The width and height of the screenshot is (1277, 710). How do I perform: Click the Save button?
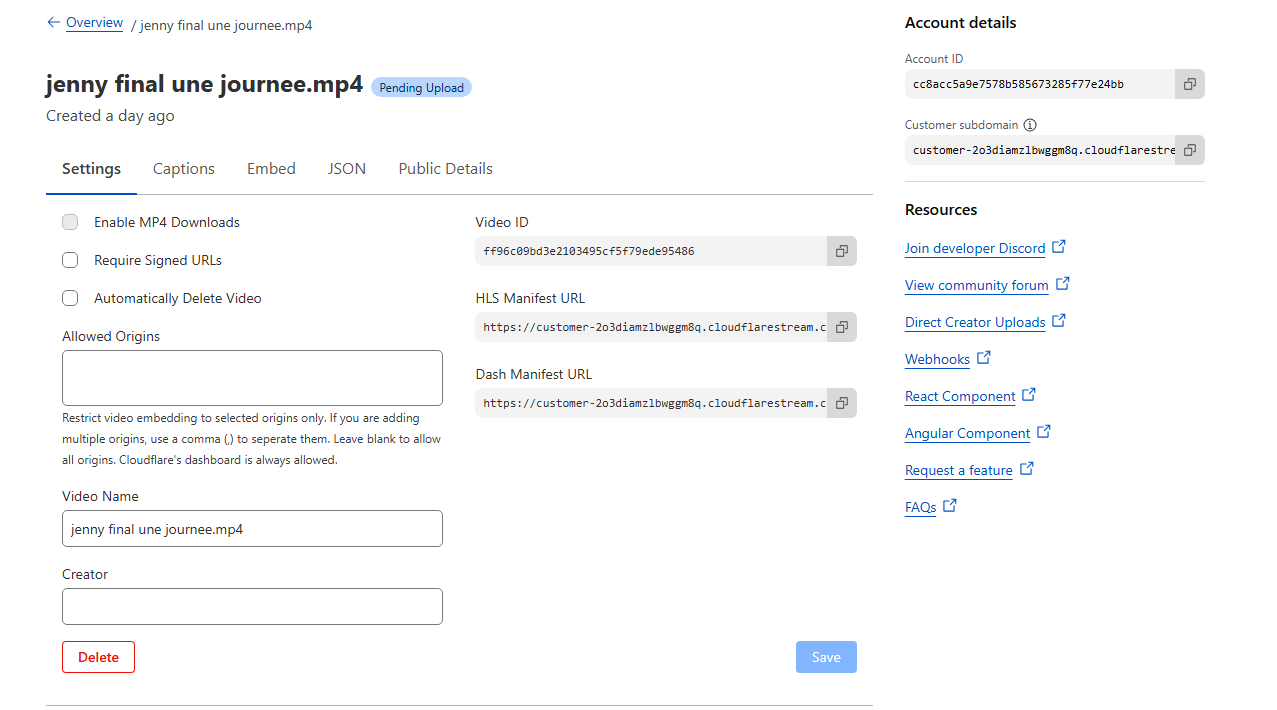(826, 657)
